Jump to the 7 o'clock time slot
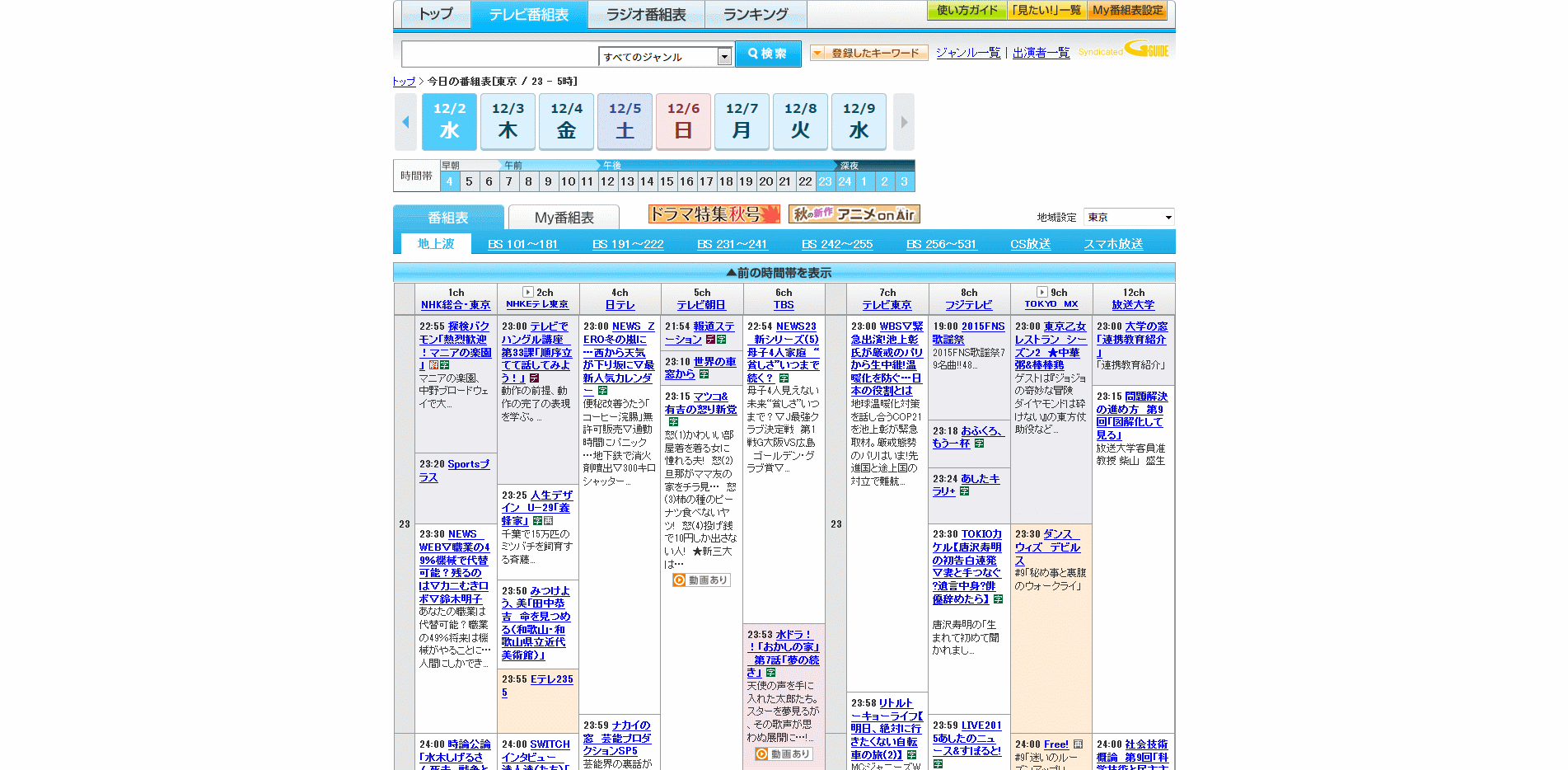The width and height of the screenshot is (1568, 770). click(508, 181)
